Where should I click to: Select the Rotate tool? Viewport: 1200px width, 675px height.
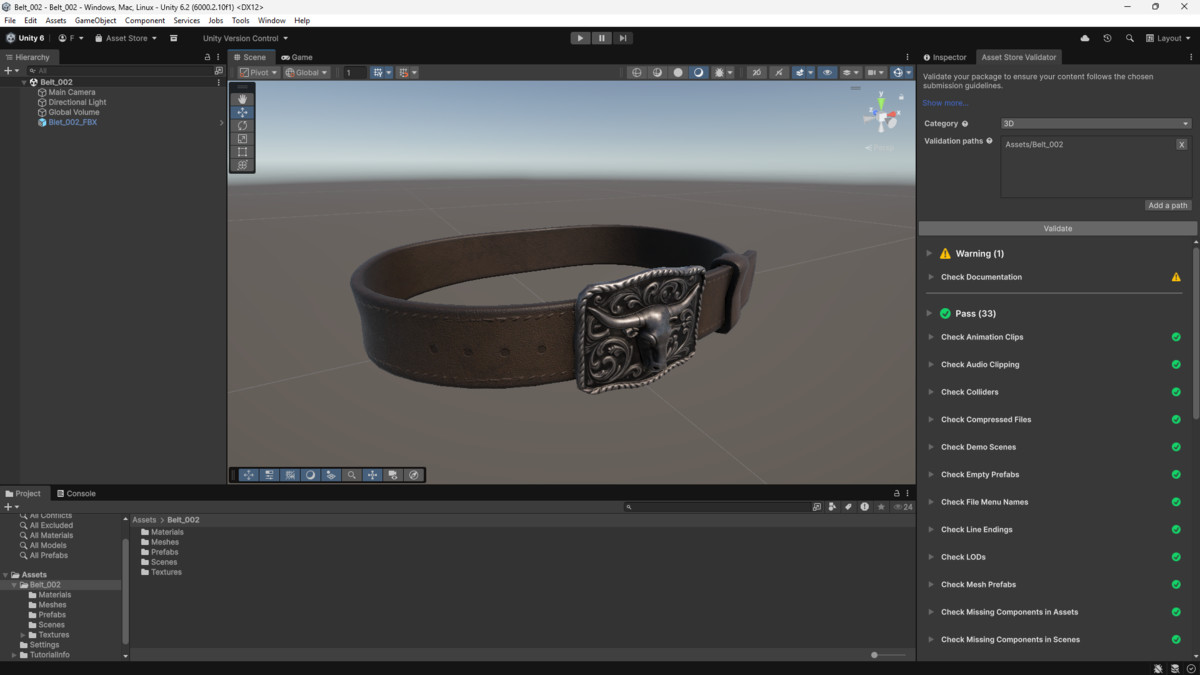(x=242, y=124)
